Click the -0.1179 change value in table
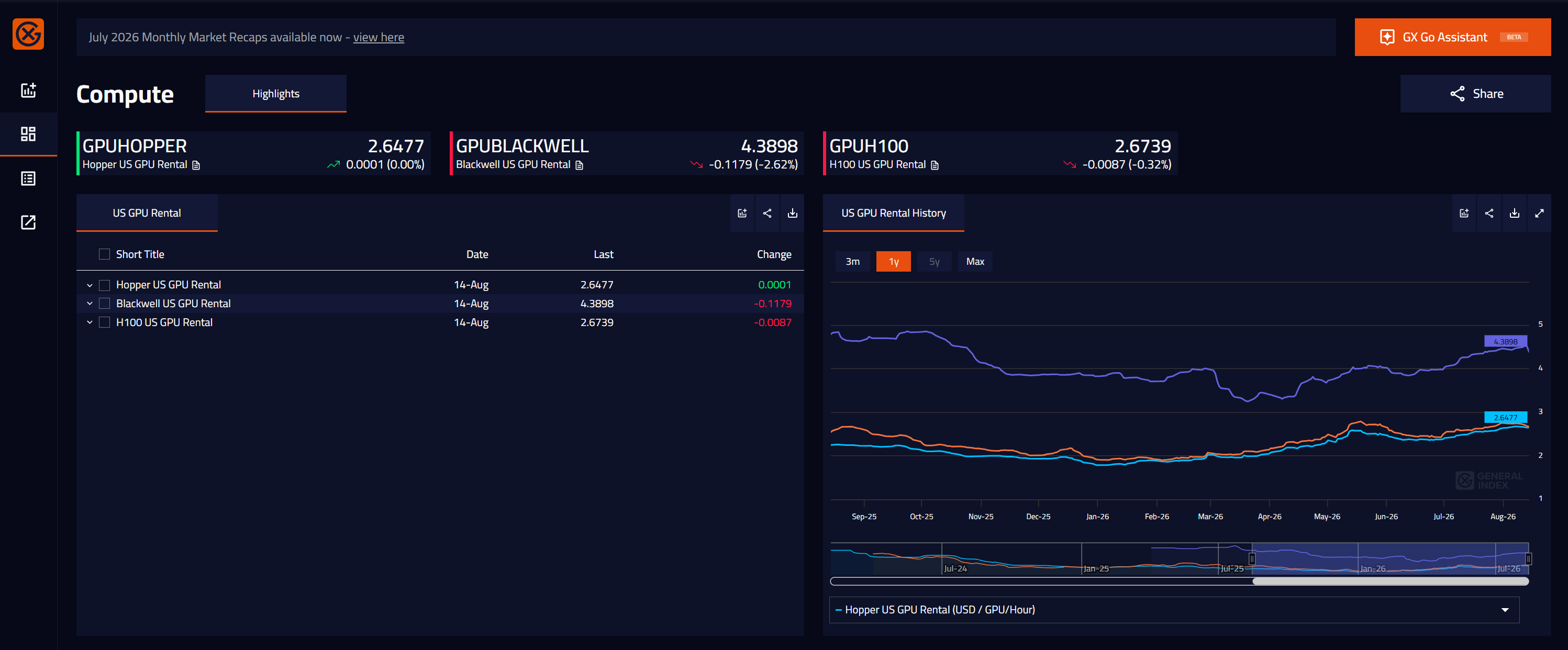1568x650 pixels. coord(772,303)
